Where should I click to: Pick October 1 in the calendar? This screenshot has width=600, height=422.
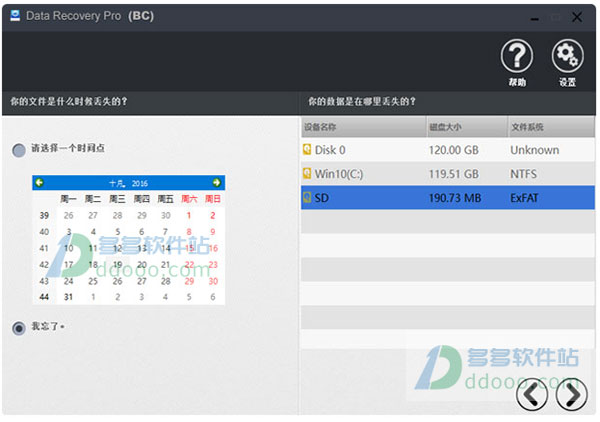tap(189, 215)
